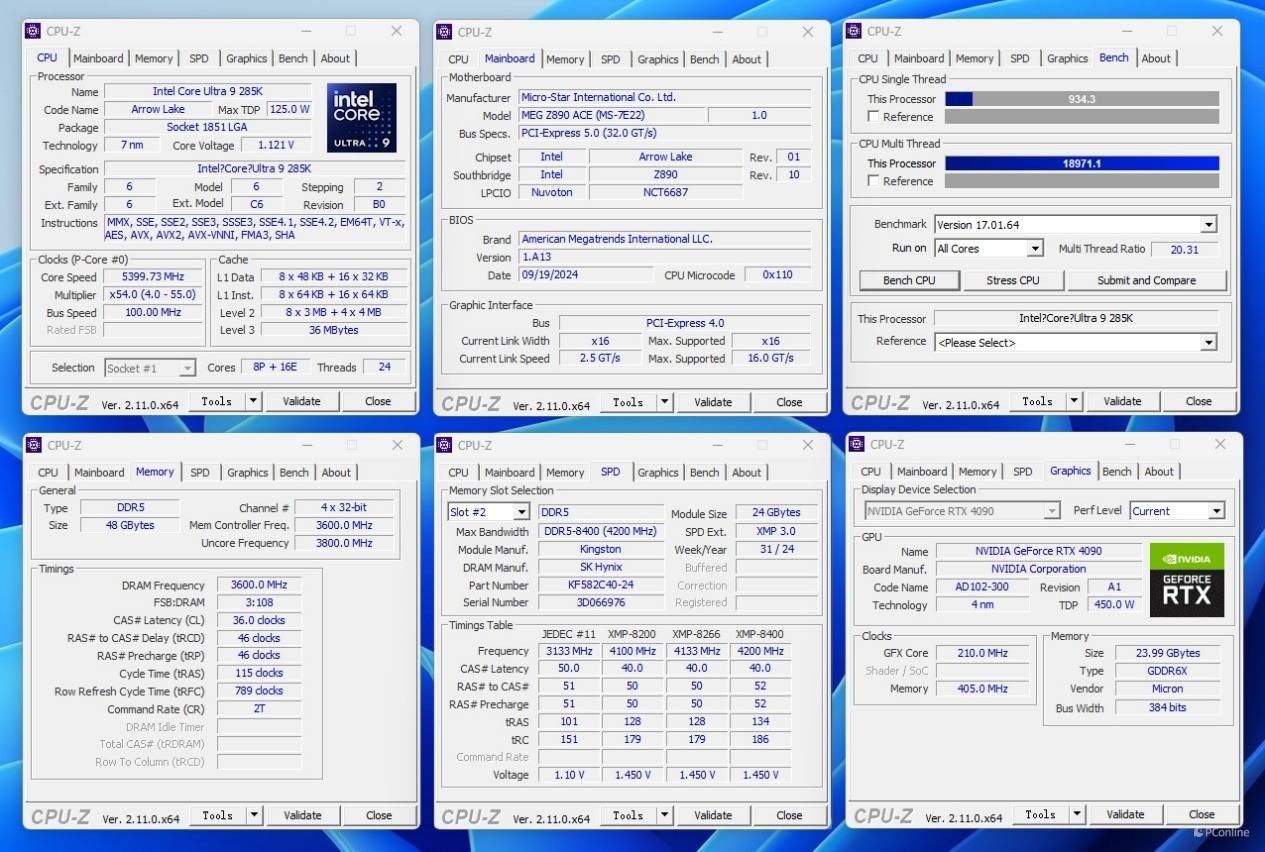The height and width of the screenshot is (852, 1265).
Task: Click the CPU-Z title icon in SPD window
Action: click(444, 445)
